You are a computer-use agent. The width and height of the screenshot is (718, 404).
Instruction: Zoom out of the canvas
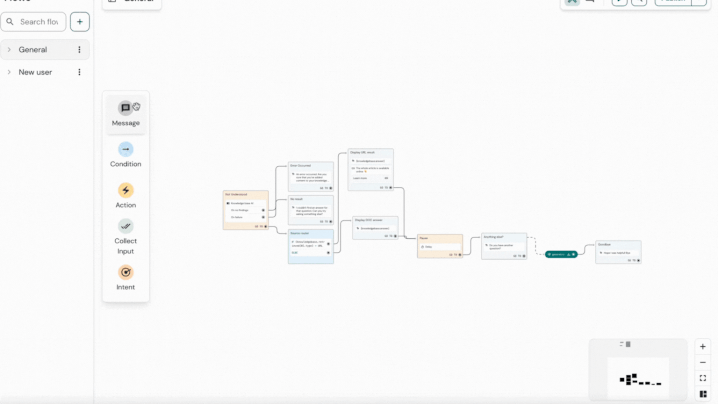point(703,363)
